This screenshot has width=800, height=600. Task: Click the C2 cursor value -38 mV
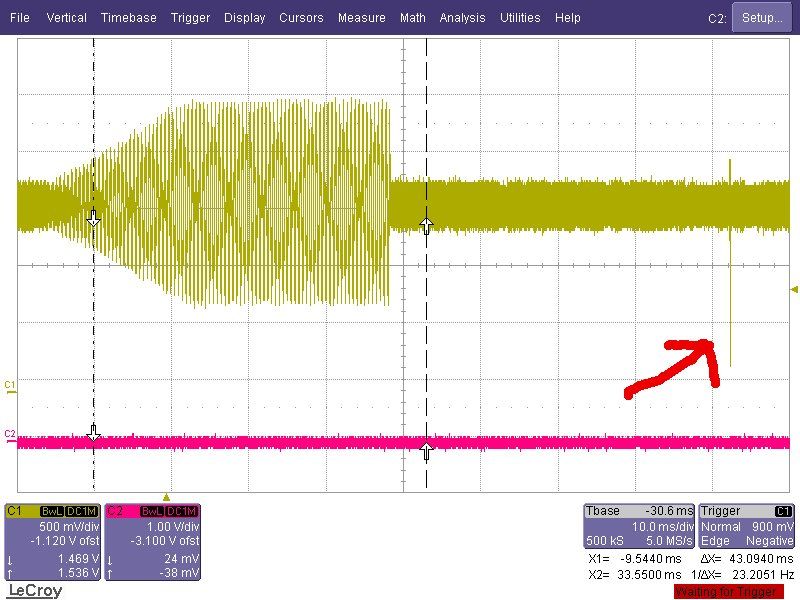click(179, 573)
